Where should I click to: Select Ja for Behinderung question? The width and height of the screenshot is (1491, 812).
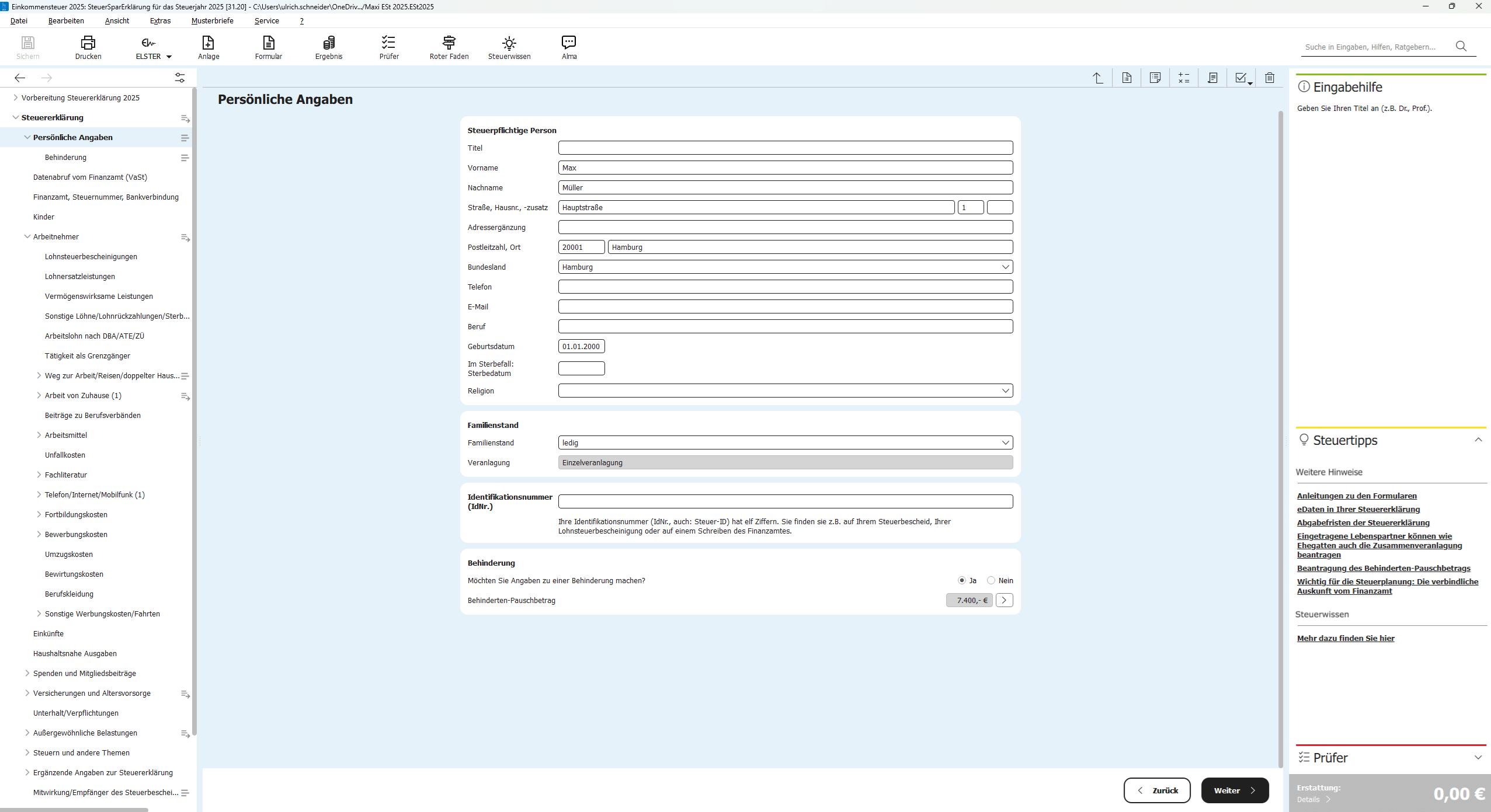962,580
